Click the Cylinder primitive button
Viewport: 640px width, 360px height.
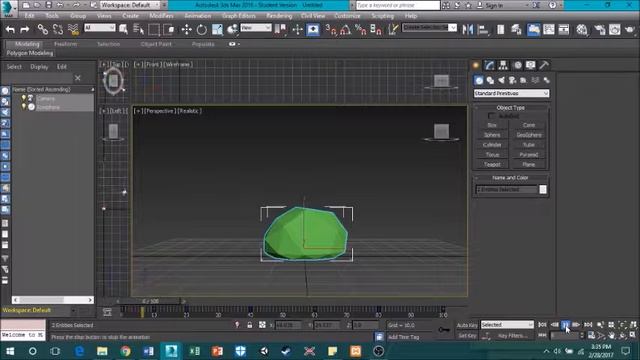tap(492, 145)
